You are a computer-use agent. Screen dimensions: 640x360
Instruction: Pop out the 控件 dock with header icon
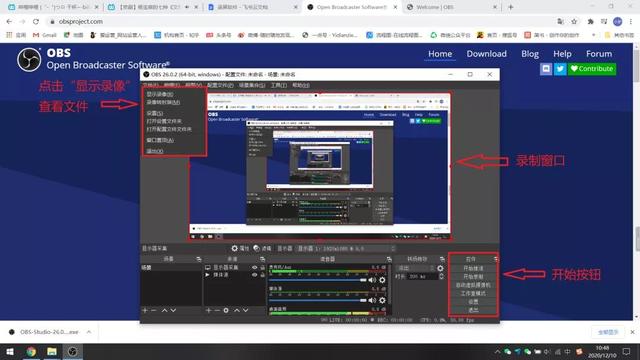click(x=496, y=259)
